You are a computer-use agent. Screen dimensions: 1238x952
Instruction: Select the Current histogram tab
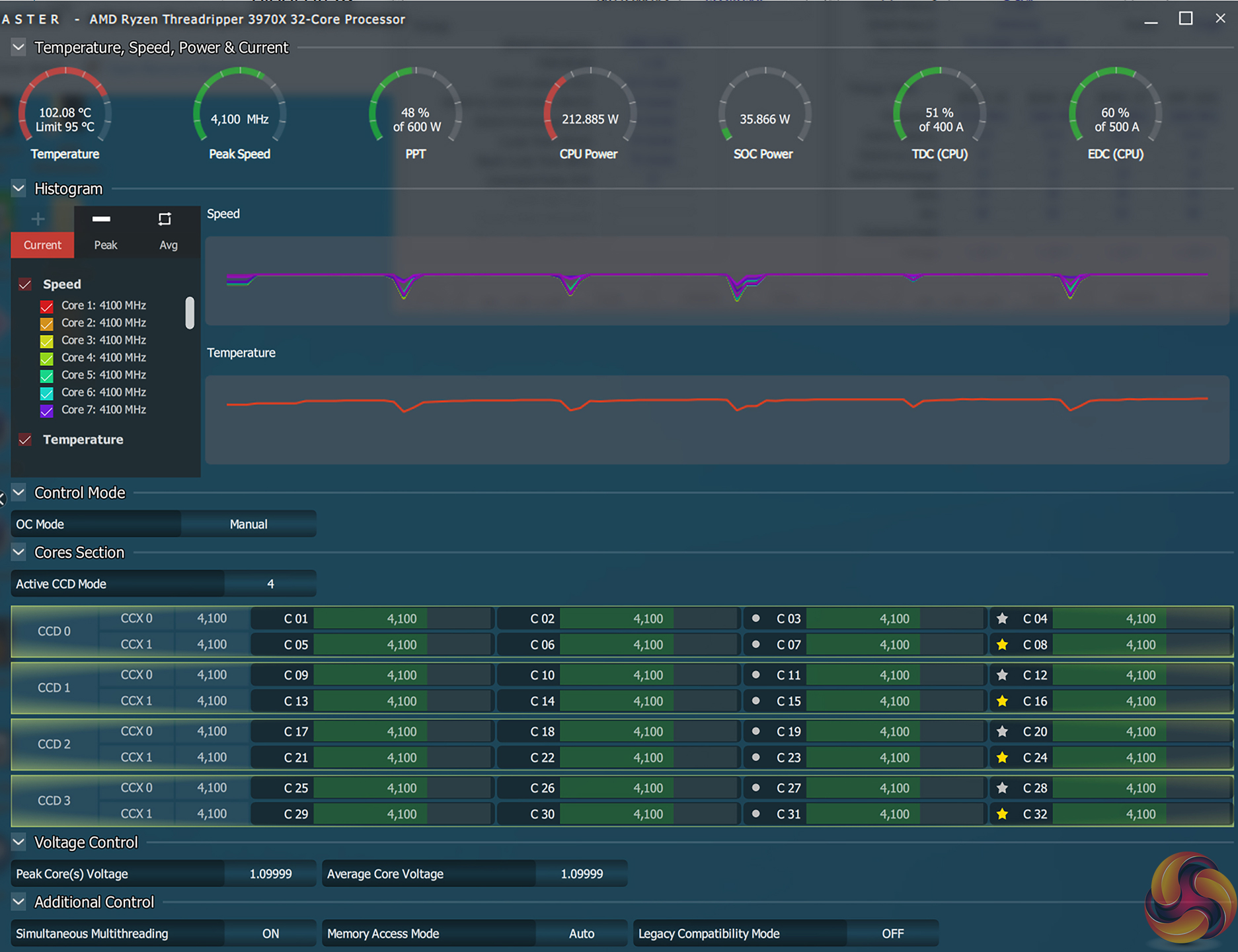[42, 245]
